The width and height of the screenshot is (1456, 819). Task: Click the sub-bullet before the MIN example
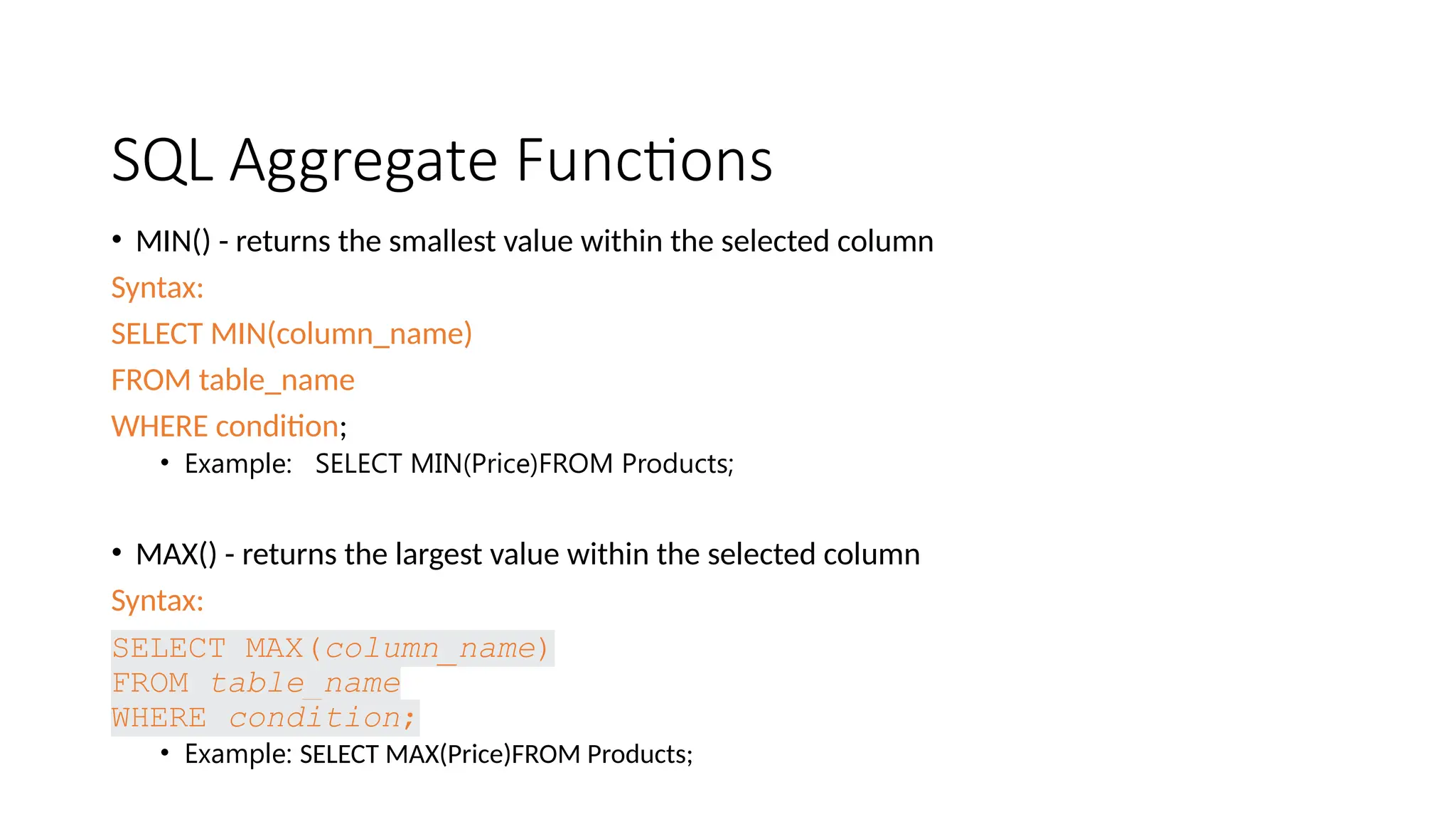[165, 463]
